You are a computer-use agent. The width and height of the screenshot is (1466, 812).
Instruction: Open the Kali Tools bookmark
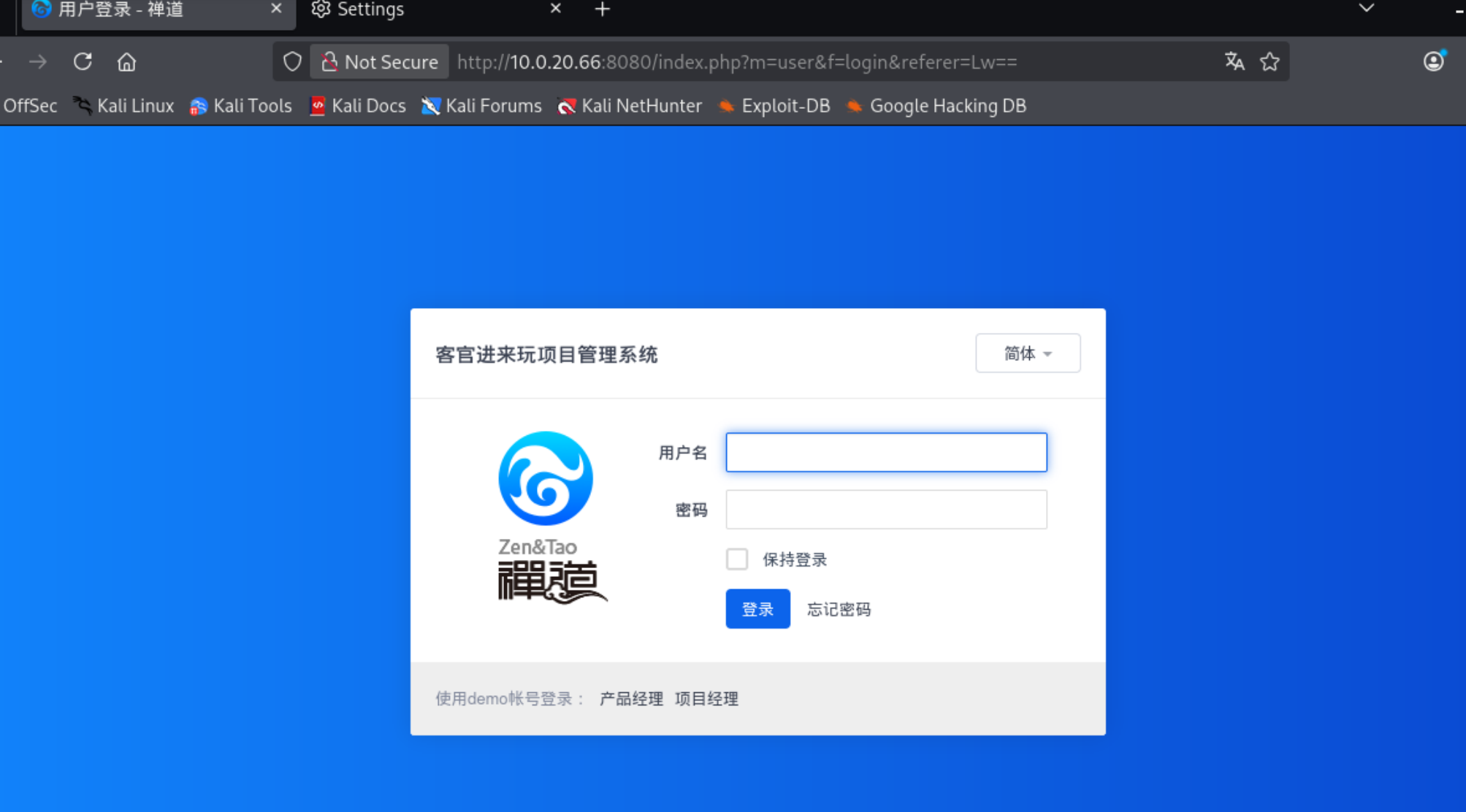240,106
